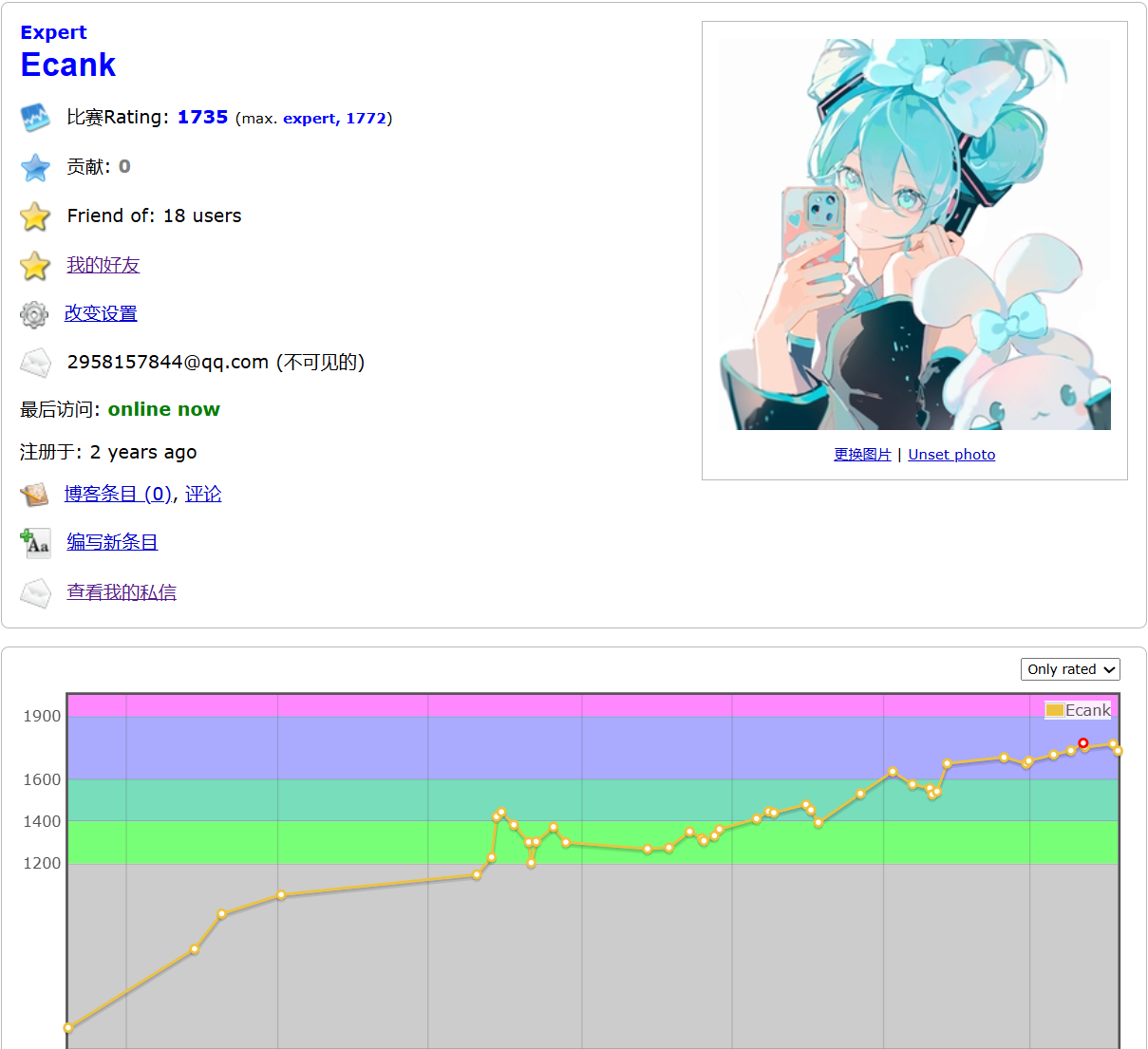Open the 评论 comments link
This screenshot has height=1049, width=1148.
coord(203,494)
